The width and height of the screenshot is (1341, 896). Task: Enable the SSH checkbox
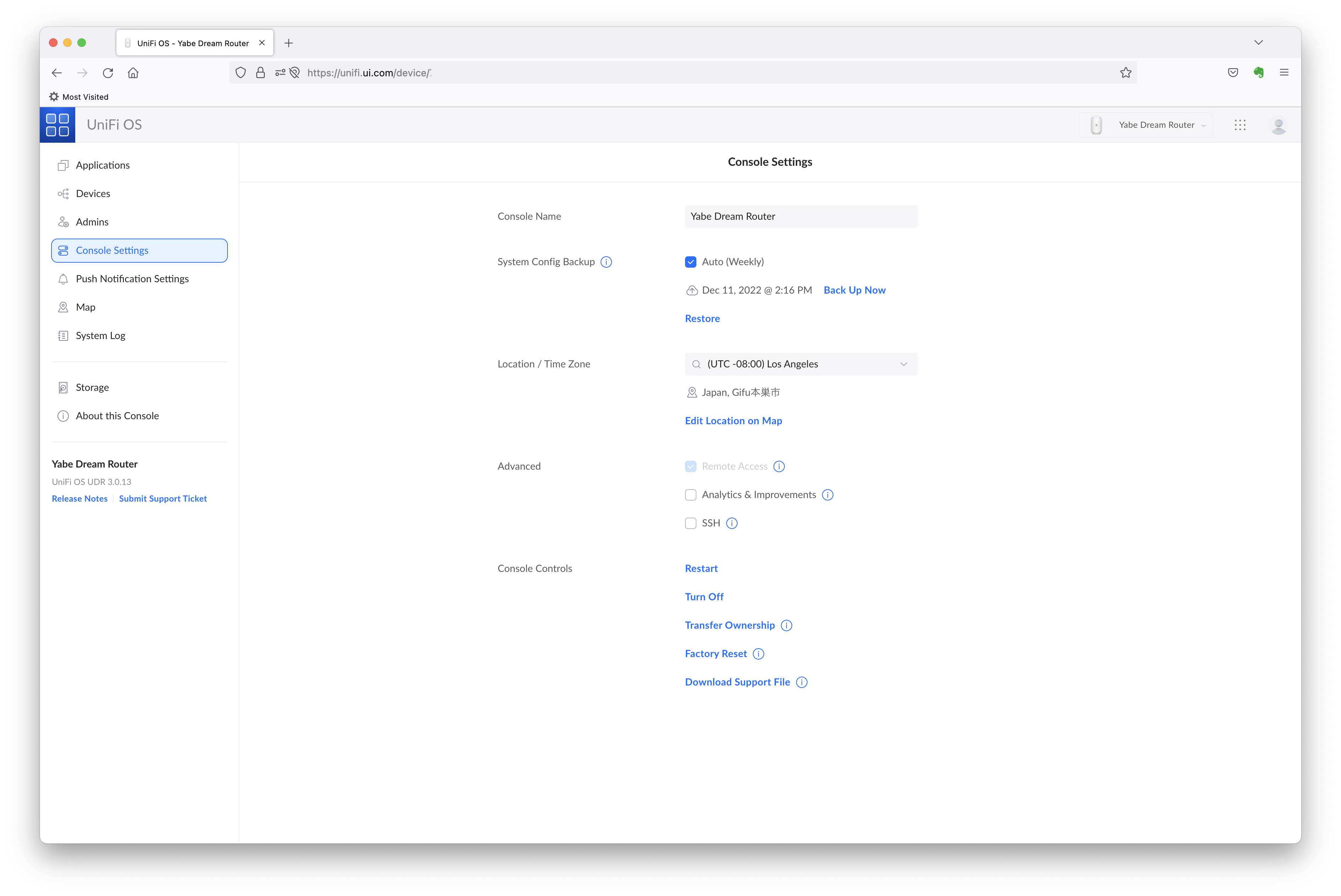point(690,523)
